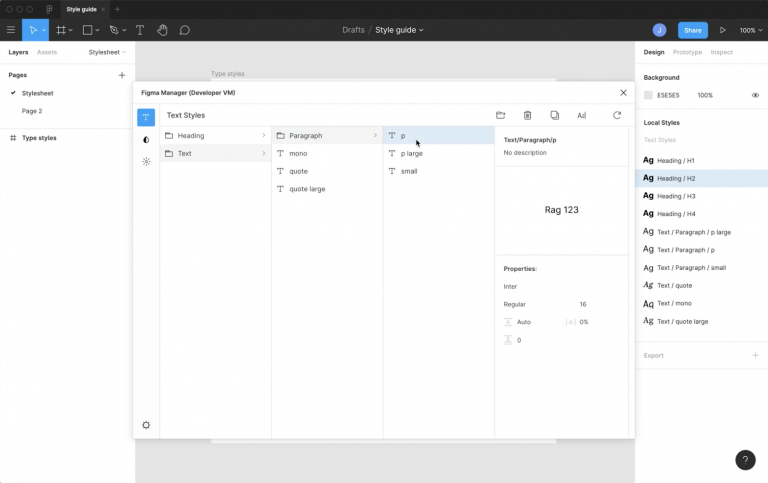Viewport: 768px width, 483px height.
Task: Select Text / quote local style
Action: pos(701,285)
